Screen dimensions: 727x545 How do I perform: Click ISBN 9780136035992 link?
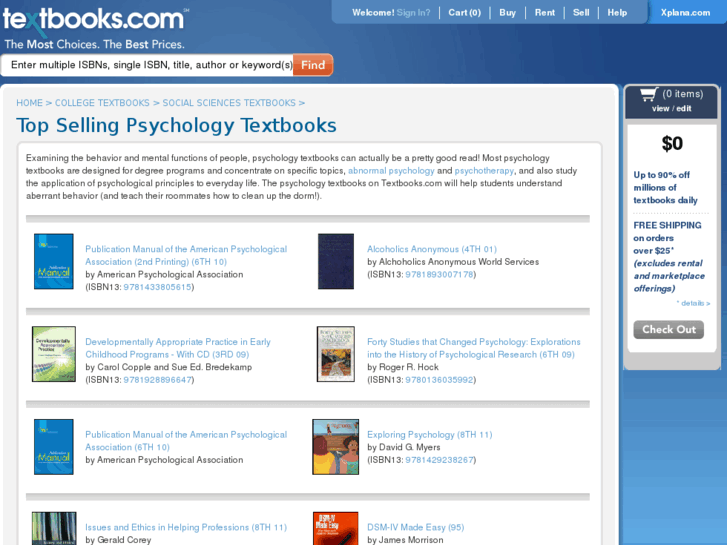pos(439,380)
